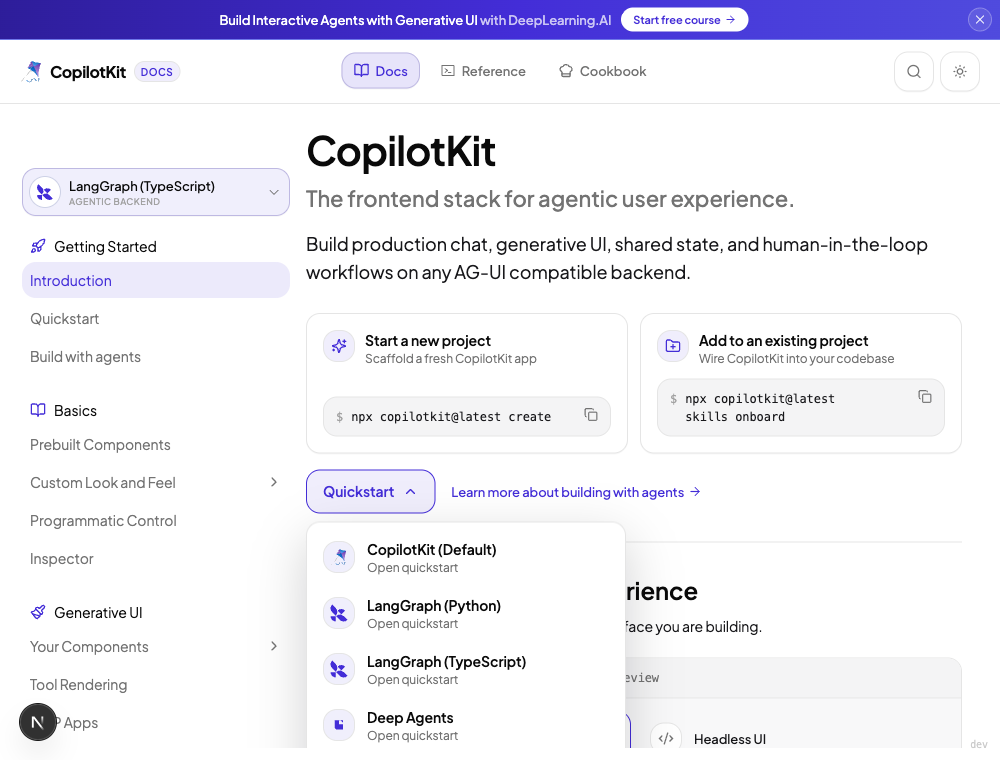This screenshot has height=760, width=1000.
Task: Click the Generative UI paintbrush icon
Action: (x=38, y=612)
